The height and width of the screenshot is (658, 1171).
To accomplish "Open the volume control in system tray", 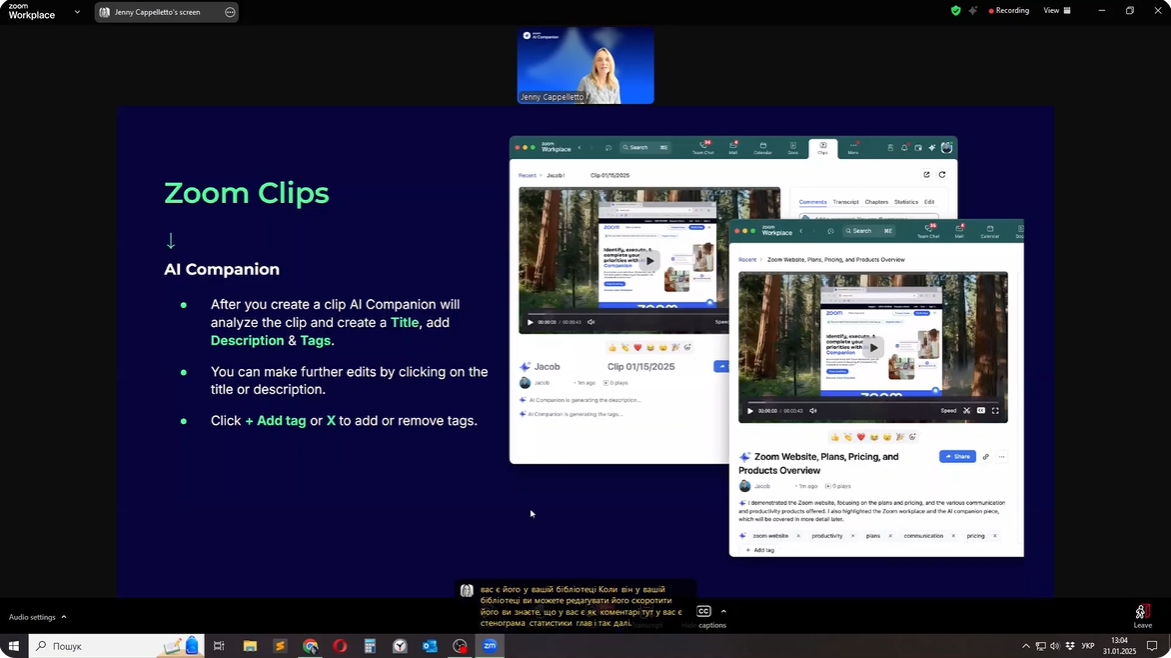I will click(1054, 646).
